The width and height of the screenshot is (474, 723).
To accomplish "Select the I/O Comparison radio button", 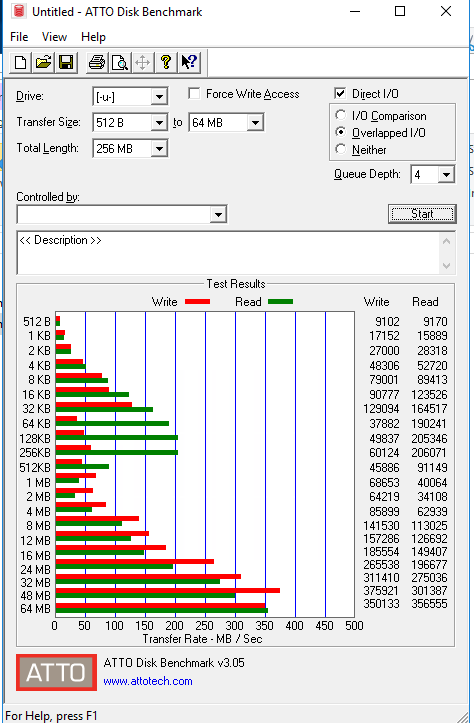I will 341,115.
